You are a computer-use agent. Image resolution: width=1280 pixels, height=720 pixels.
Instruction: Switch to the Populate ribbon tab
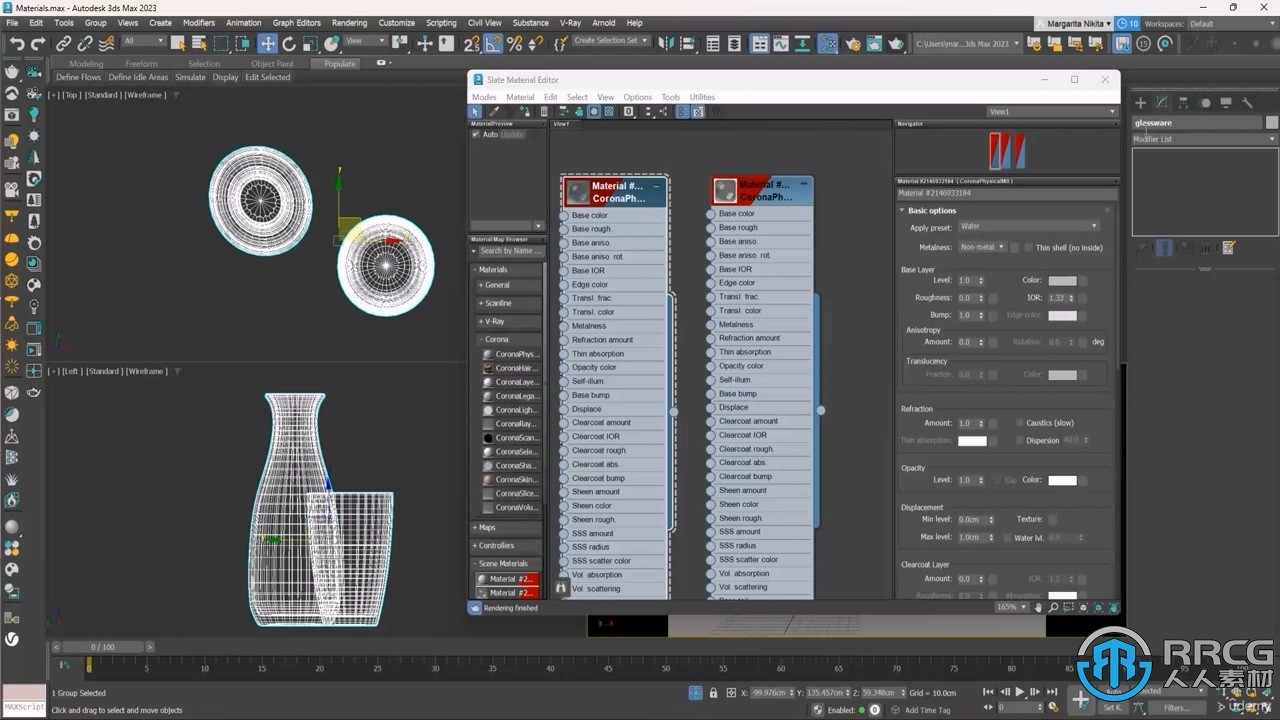pos(340,63)
